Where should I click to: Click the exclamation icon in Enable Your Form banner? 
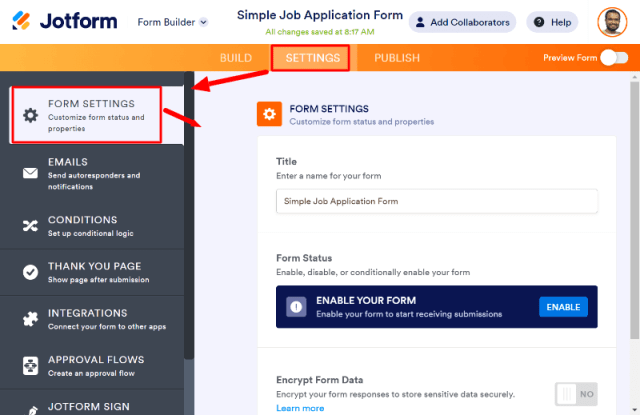tap(296, 306)
